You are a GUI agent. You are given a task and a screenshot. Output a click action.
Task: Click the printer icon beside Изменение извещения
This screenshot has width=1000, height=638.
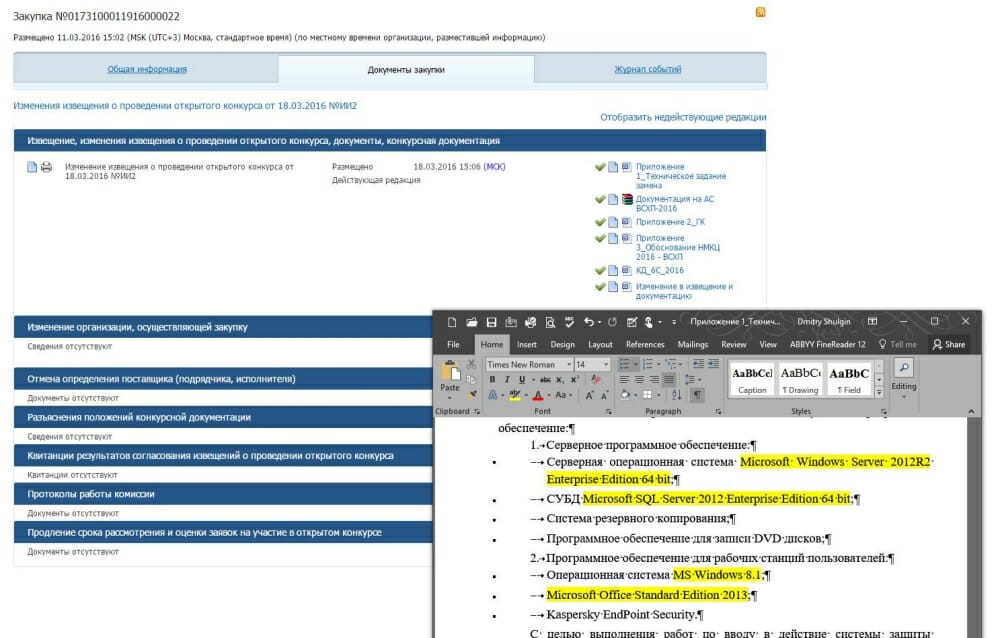tap(47, 167)
